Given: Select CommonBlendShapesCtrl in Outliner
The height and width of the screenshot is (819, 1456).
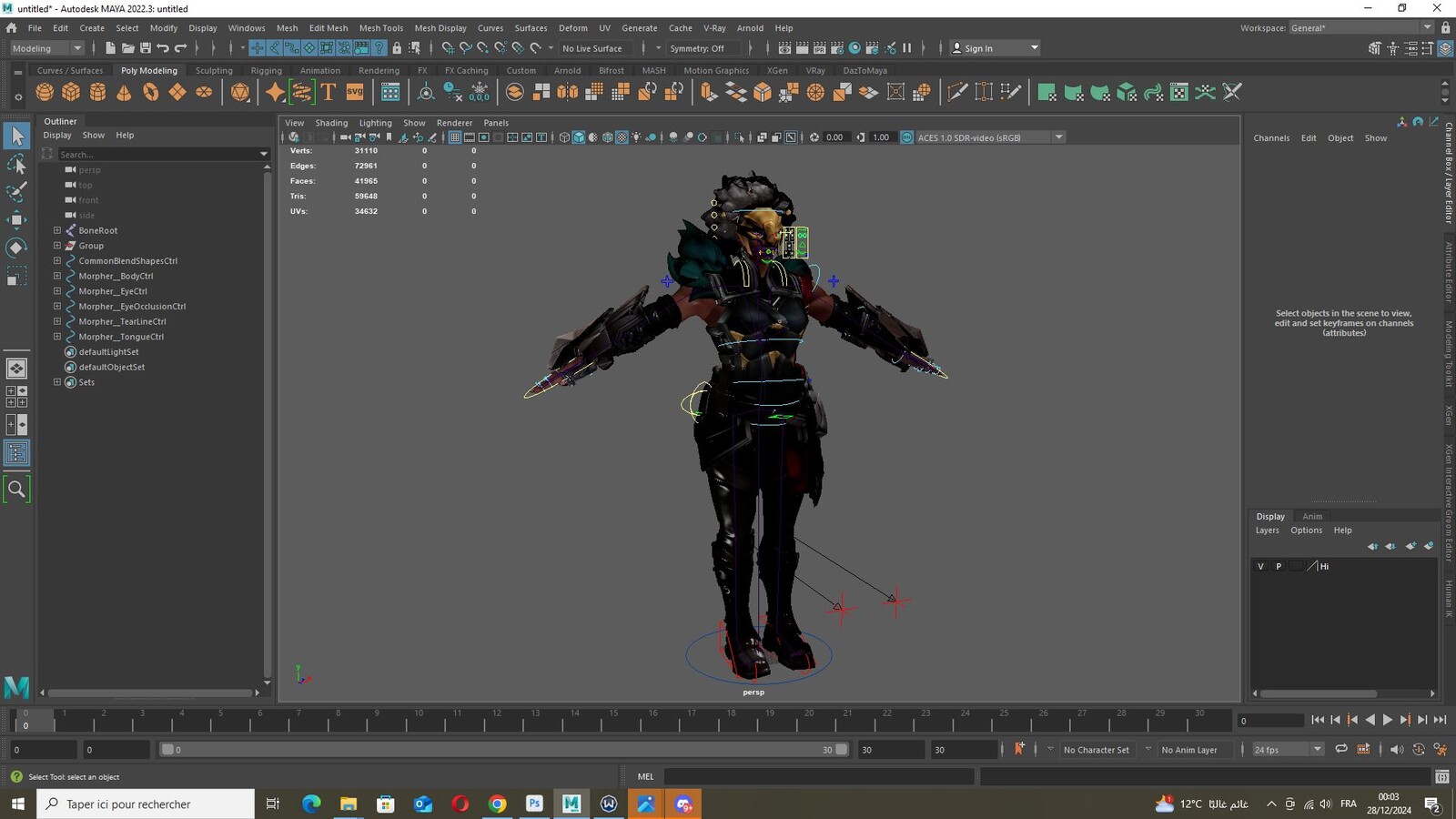Looking at the screenshot, I should [x=127, y=261].
